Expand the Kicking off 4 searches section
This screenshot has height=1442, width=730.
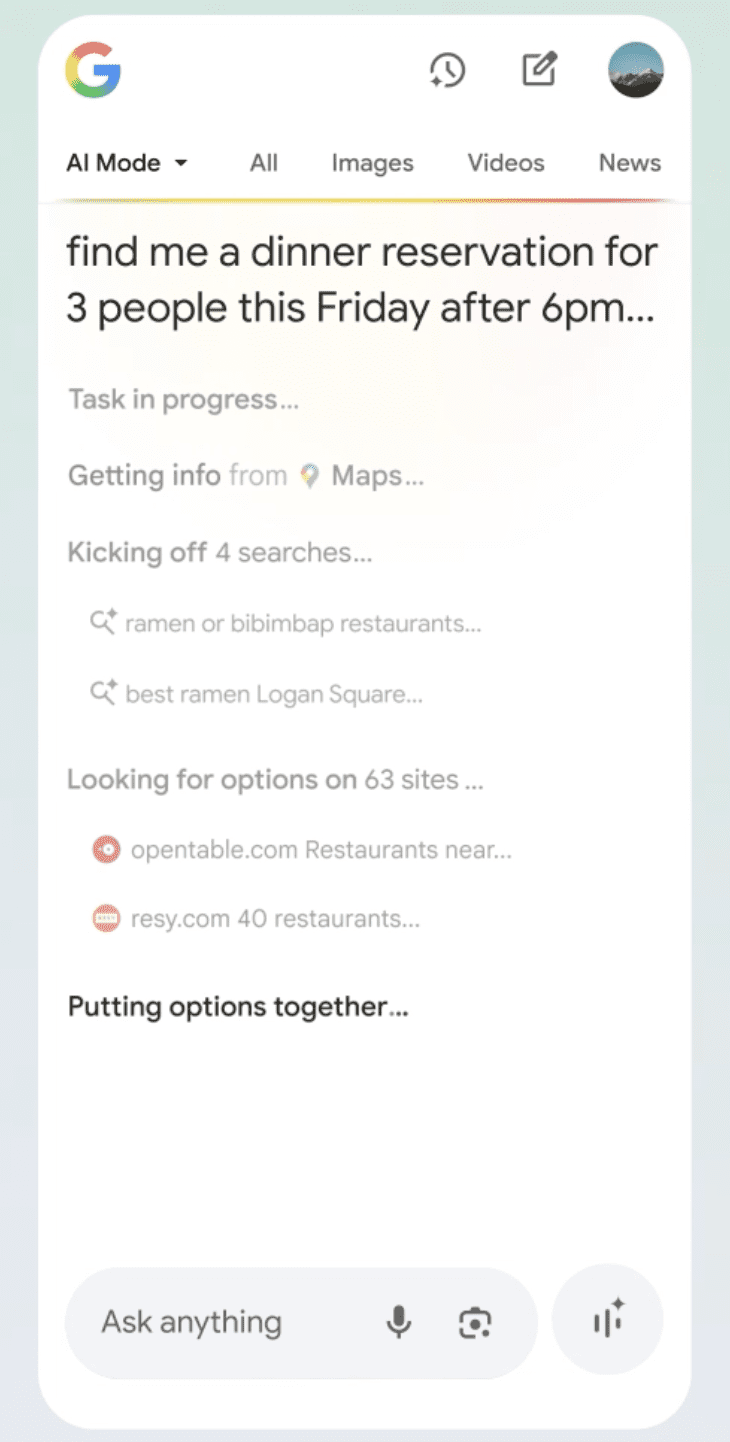pos(220,553)
